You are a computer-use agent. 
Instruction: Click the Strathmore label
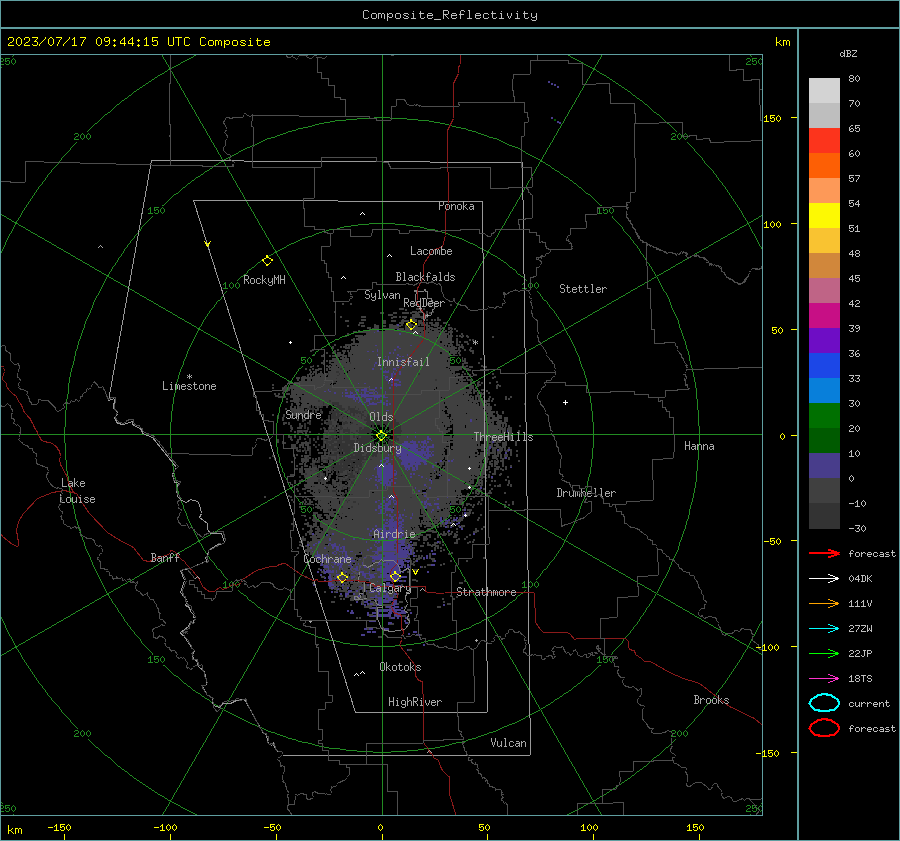tap(486, 592)
